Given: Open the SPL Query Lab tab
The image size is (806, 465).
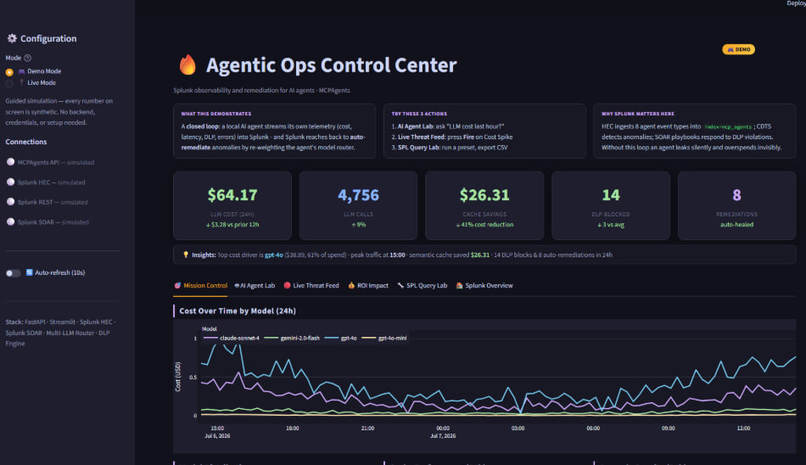Looking at the screenshot, I should pyautogui.click(x=422, y=285).
